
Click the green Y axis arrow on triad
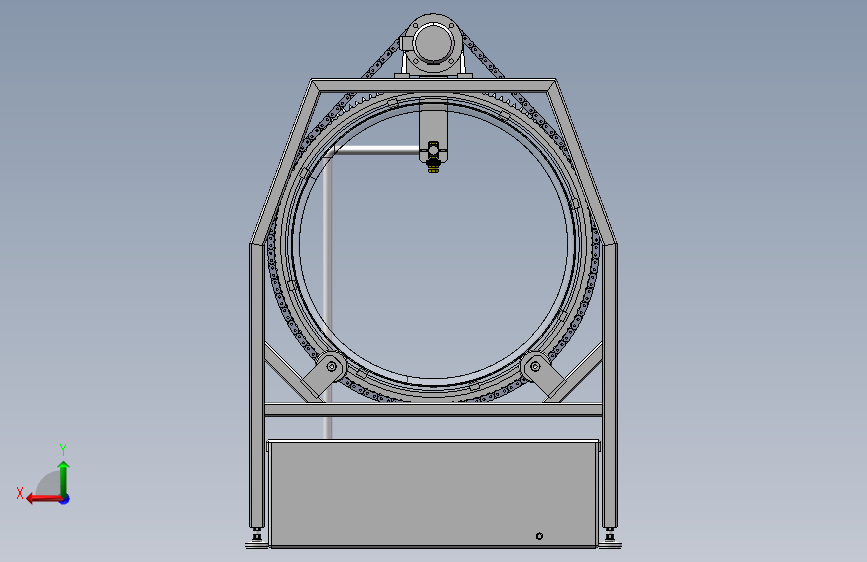pyautogui.click(x=64, y=478)
